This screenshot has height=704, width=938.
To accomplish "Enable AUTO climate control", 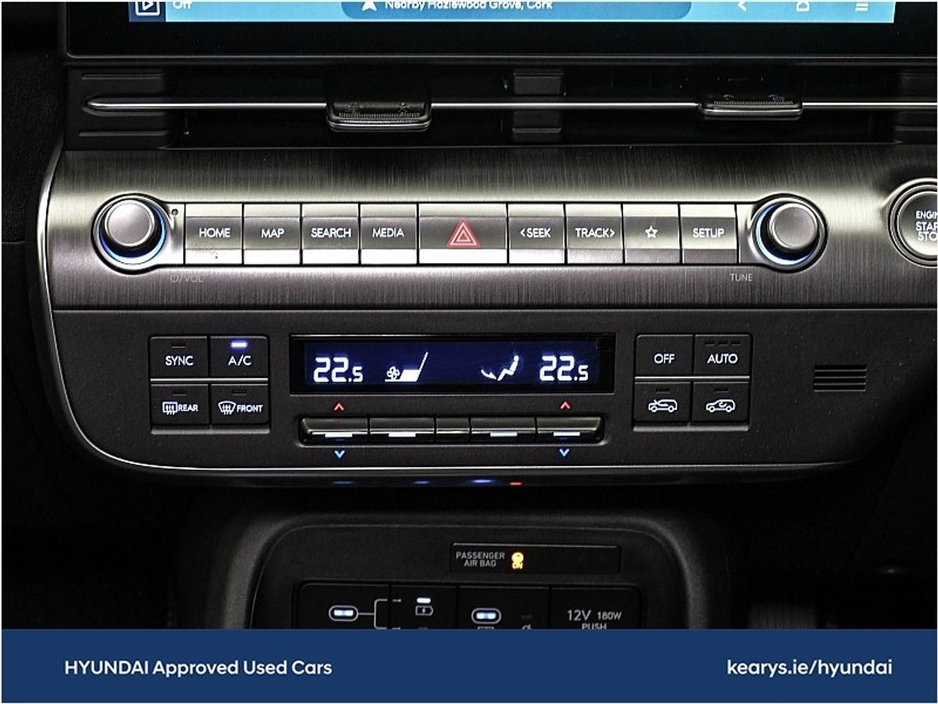I will [x=721, y=358].
